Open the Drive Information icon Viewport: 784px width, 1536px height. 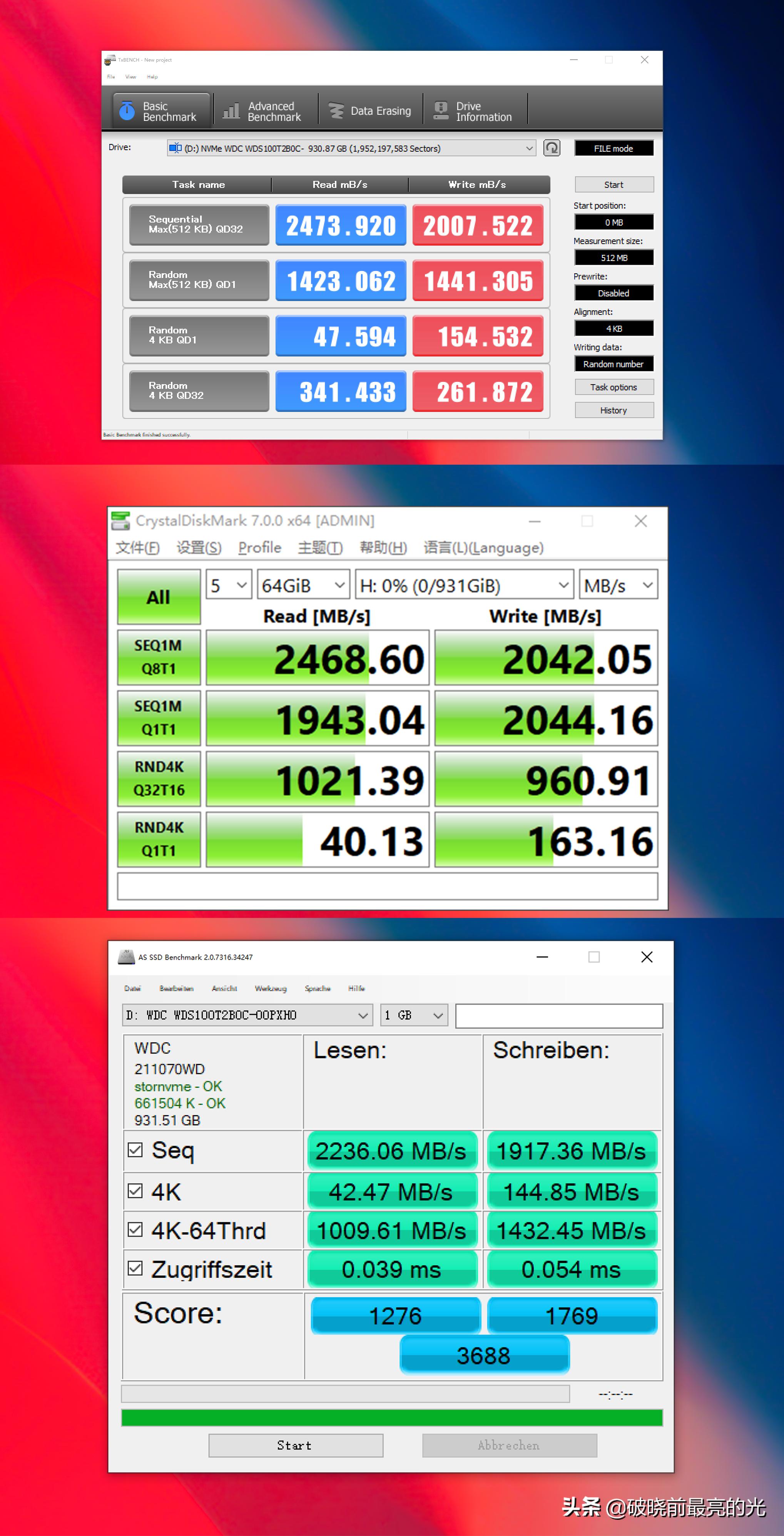[x=441, y=111]
